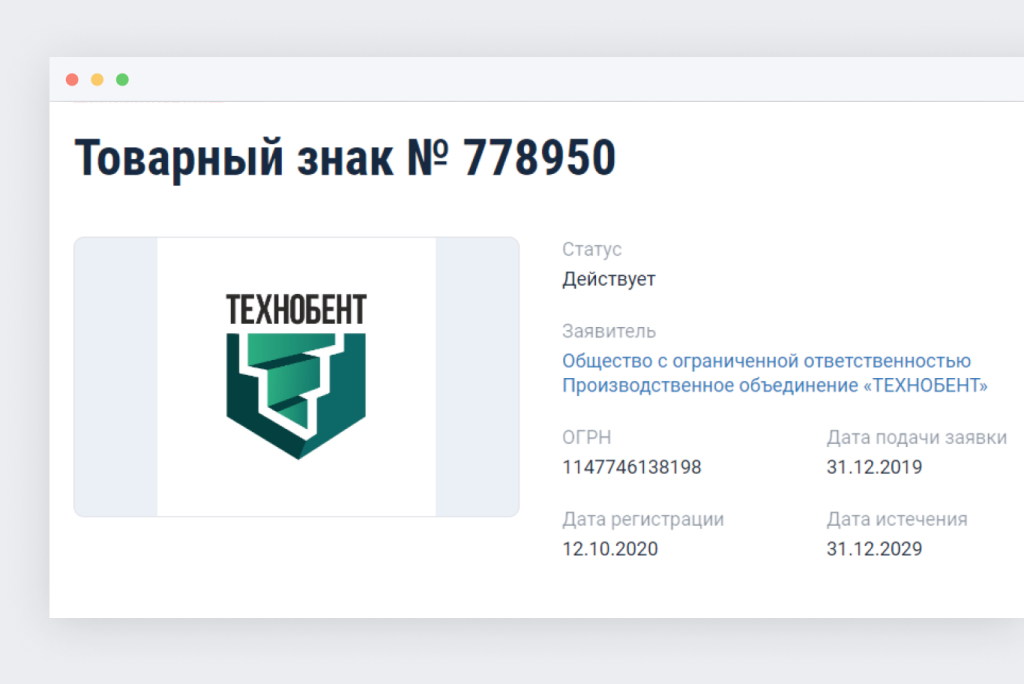Select the status value Действует

click(x=609, y=280)
